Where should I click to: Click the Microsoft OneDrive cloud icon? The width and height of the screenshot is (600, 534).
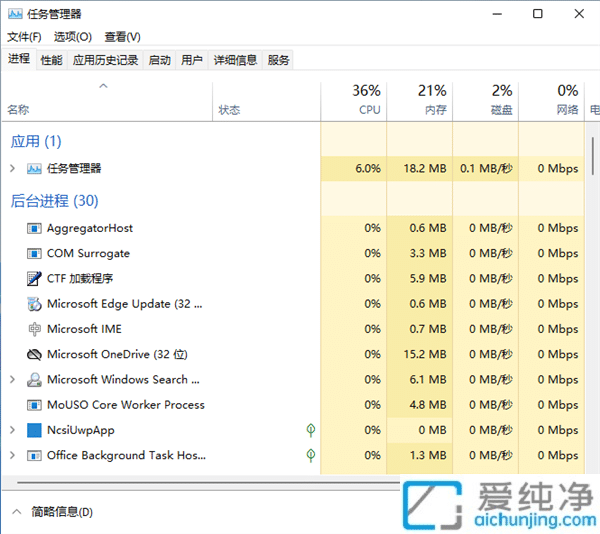(x=34, y=355)
